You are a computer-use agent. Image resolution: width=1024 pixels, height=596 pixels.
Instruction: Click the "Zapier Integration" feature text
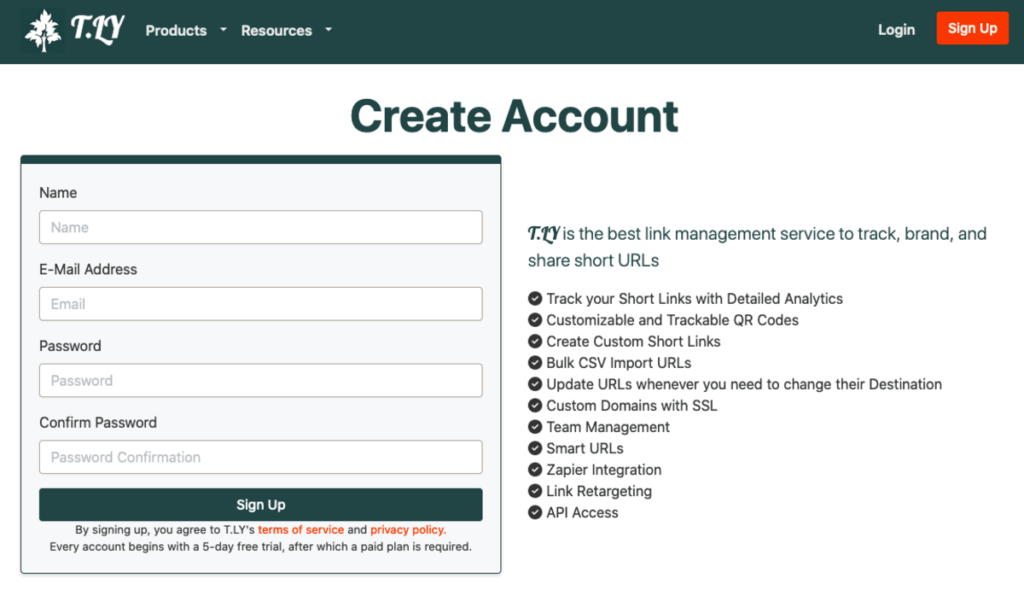[x=603, y=470]
